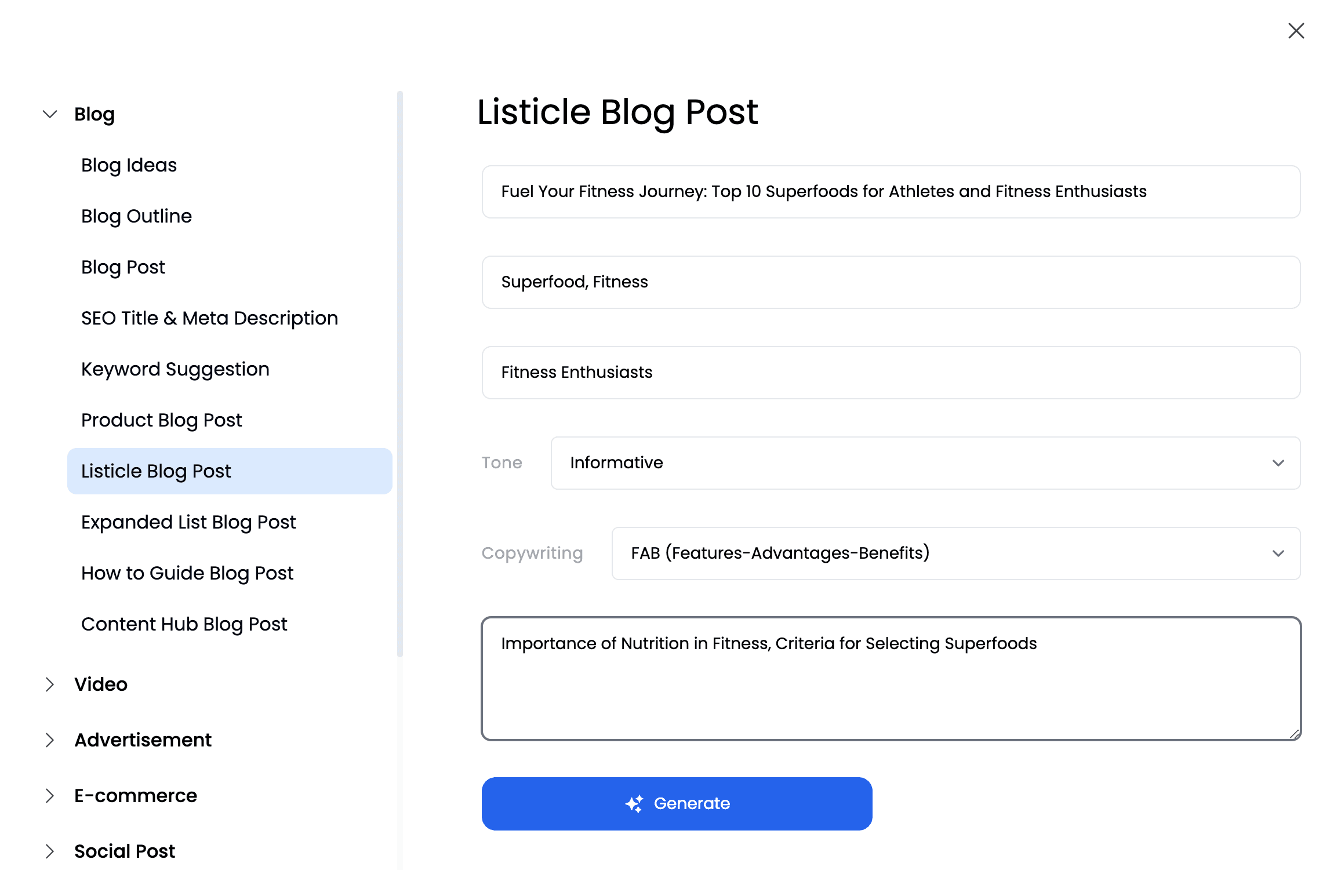
Task: Select Blog Ideas menu item
Action: (129, 165)
